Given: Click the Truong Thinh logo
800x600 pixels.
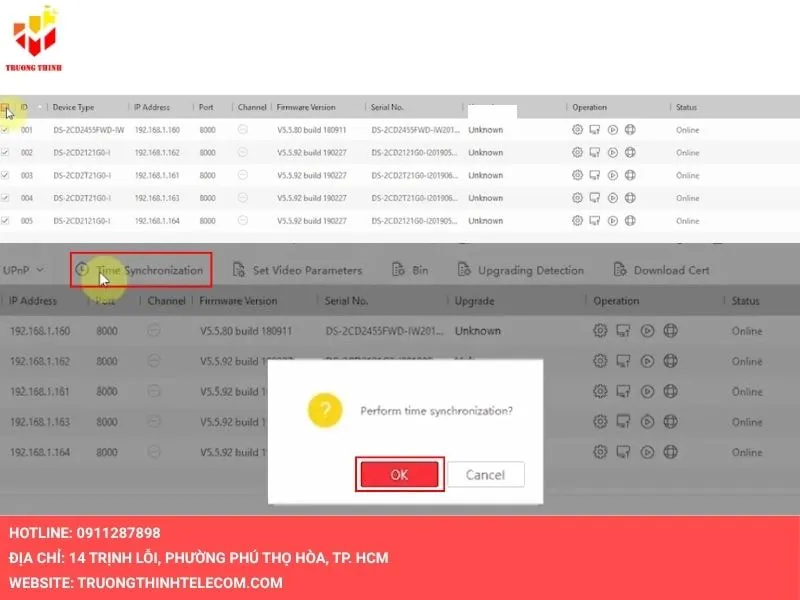Looking at the screenshot, I should click(36, 38).
